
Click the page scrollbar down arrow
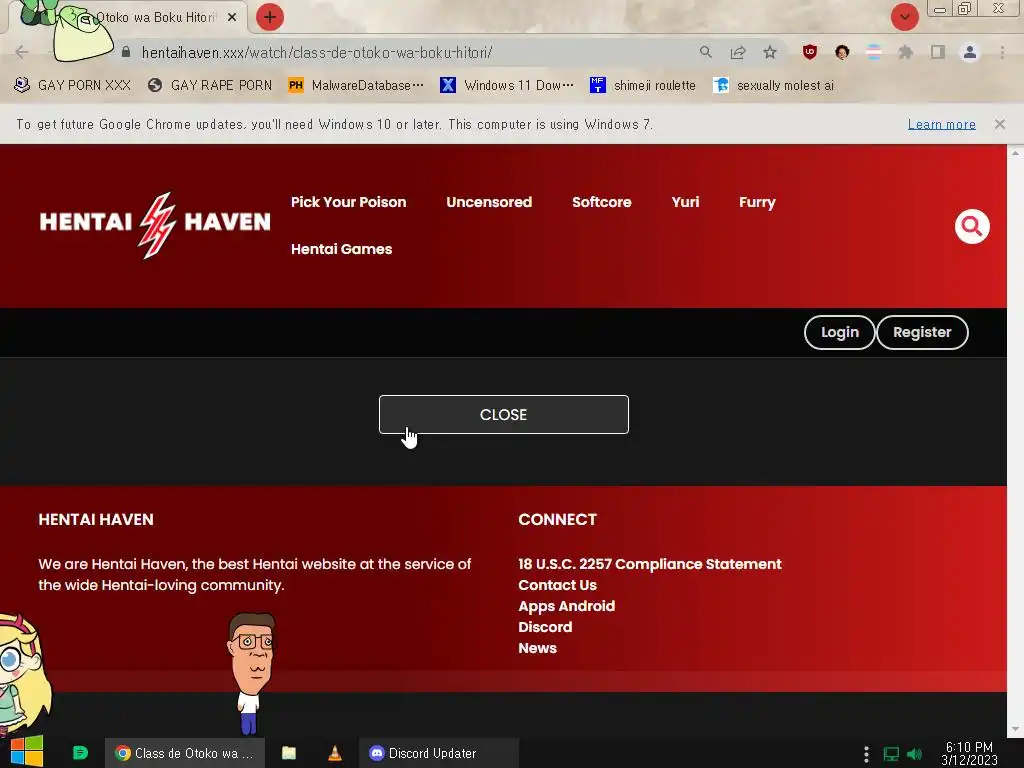click(1015, 729)
